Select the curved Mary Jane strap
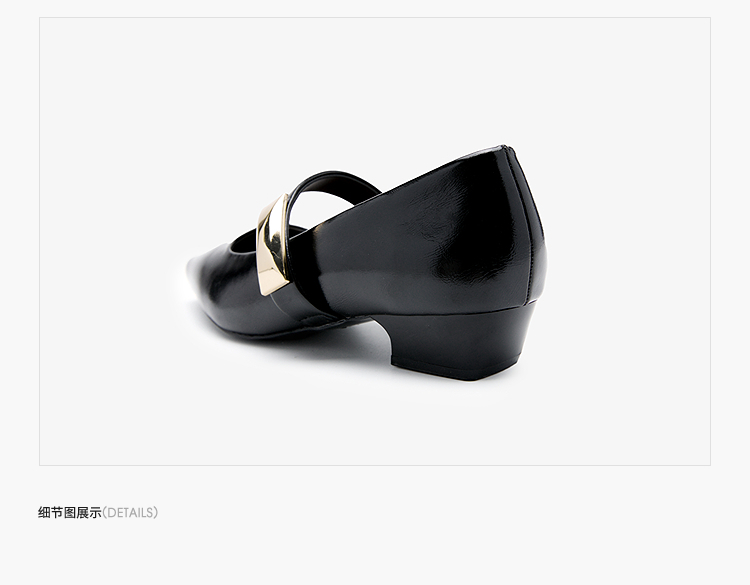The width and height of the screenshot is (750, 585). click(330, 189)
